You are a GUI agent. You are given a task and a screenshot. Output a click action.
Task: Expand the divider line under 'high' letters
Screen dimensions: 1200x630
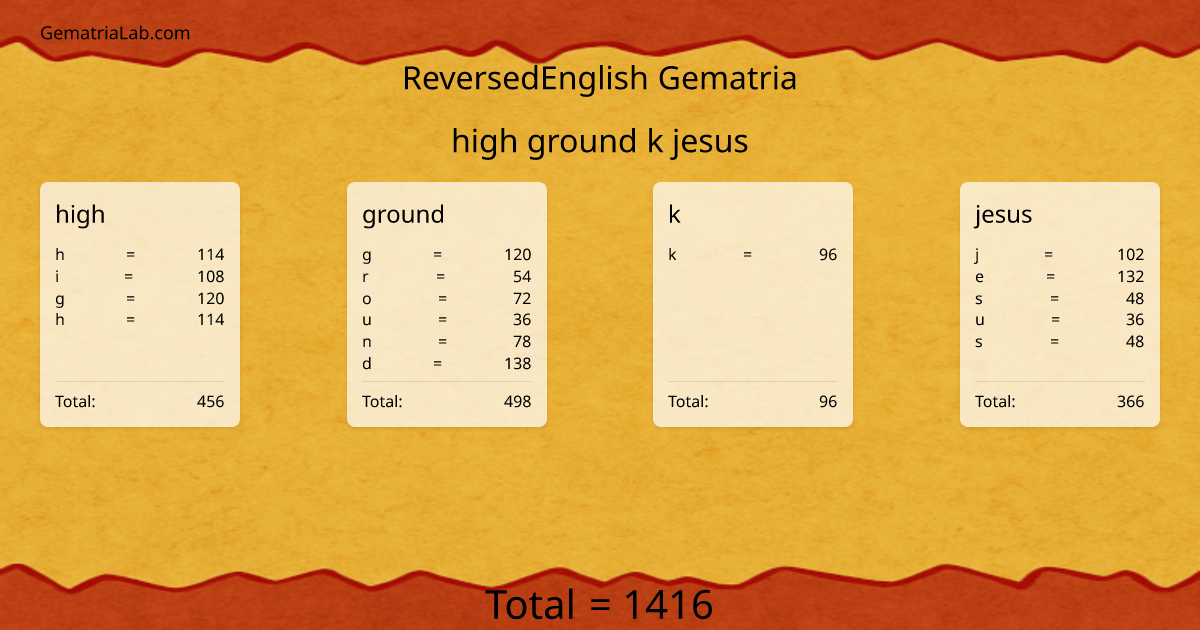140,382
